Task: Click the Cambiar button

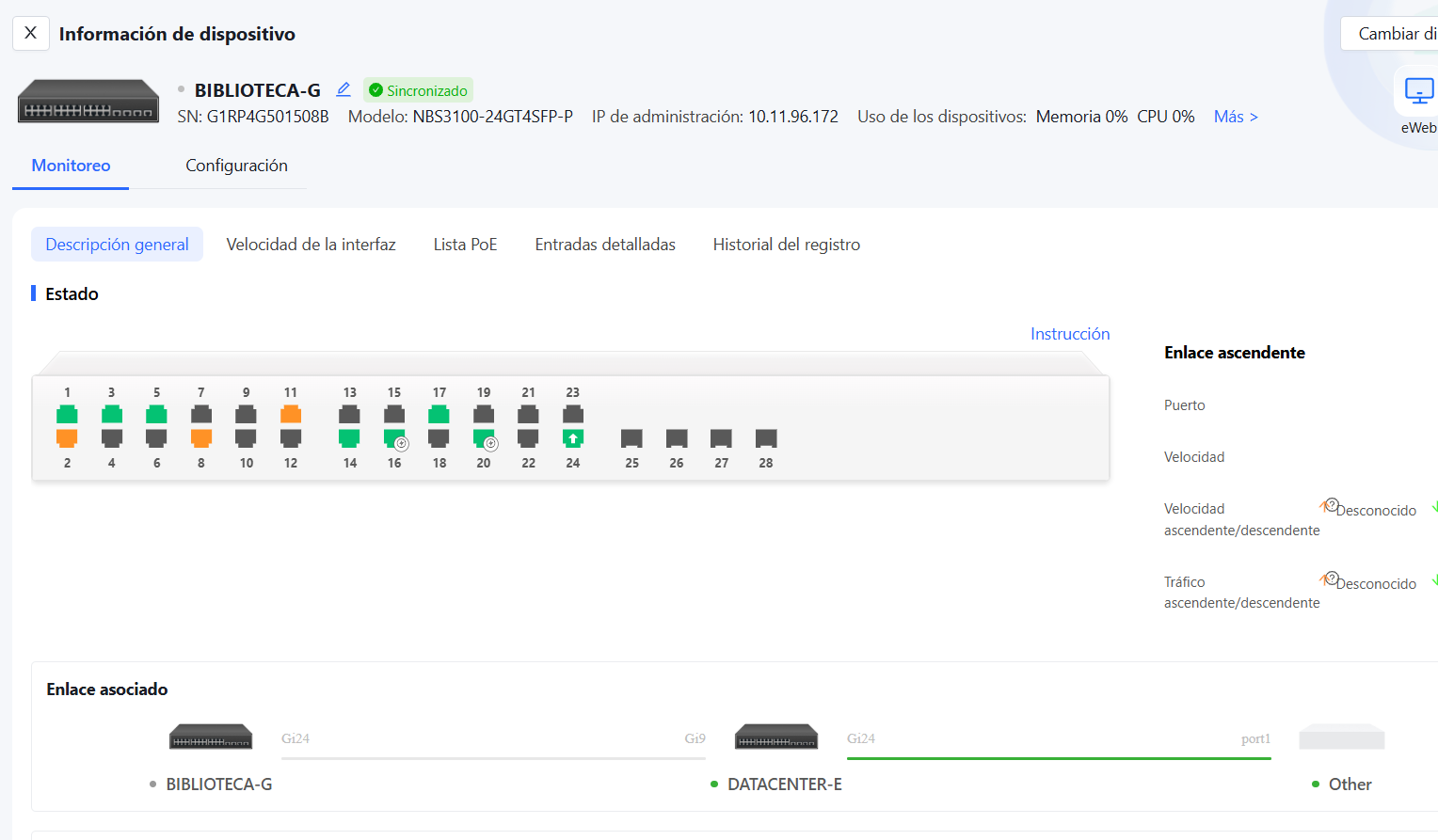Action: 1390,34
